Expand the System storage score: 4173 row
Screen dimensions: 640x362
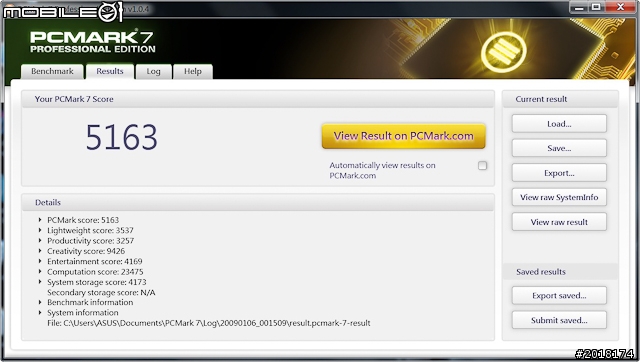[x=40, y=282]
